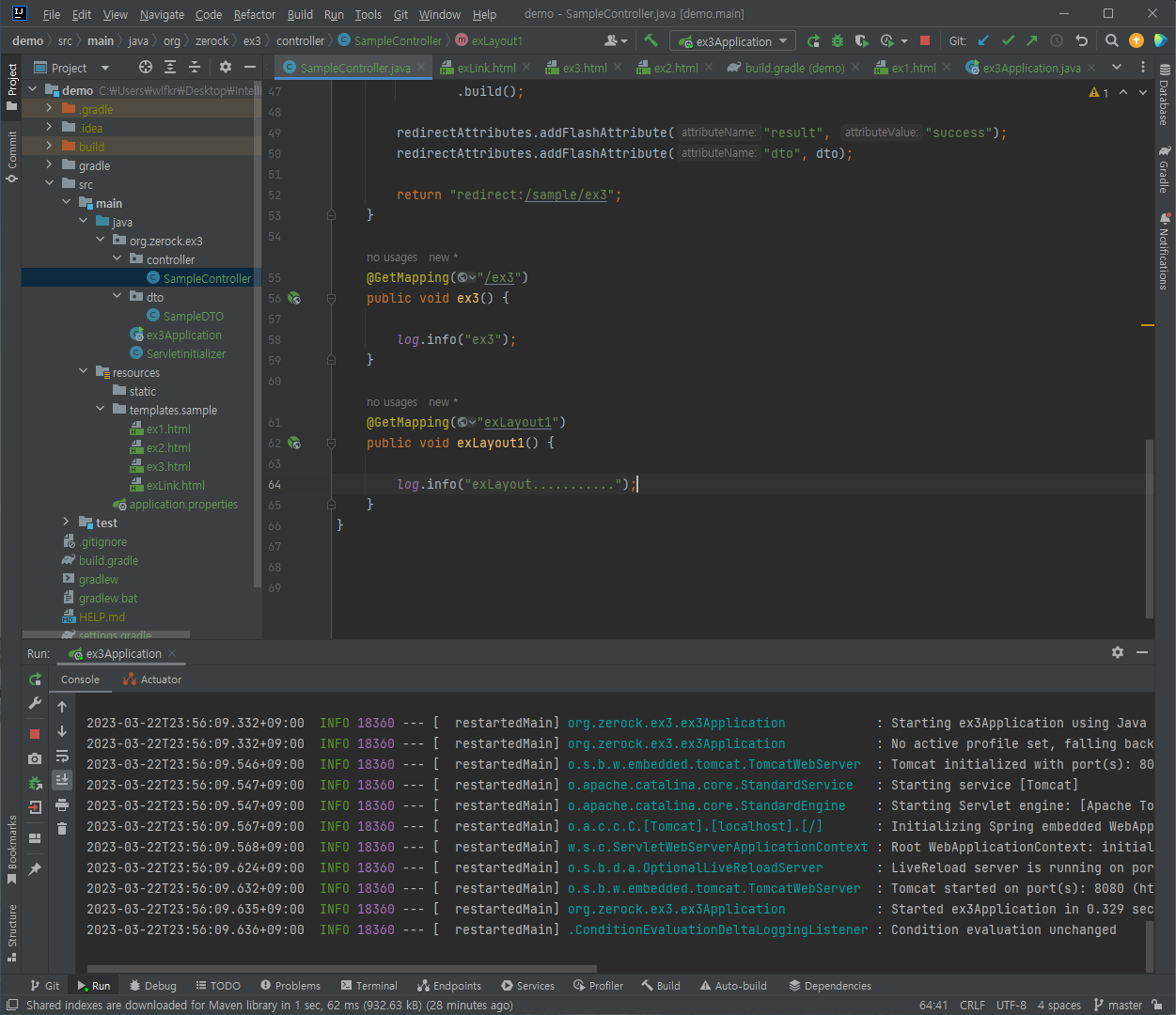Viewport: 1176px width, 1015px height.
Task: Switch to the Actuator tab
Action: [x=153, y=679]
